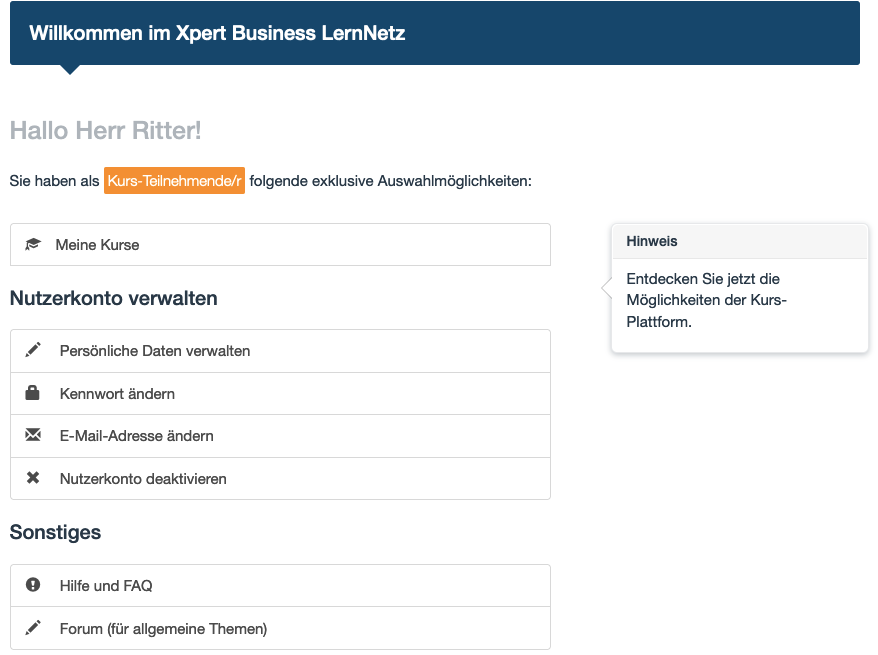Go to E-Mail-Adresse ändern

281,436
